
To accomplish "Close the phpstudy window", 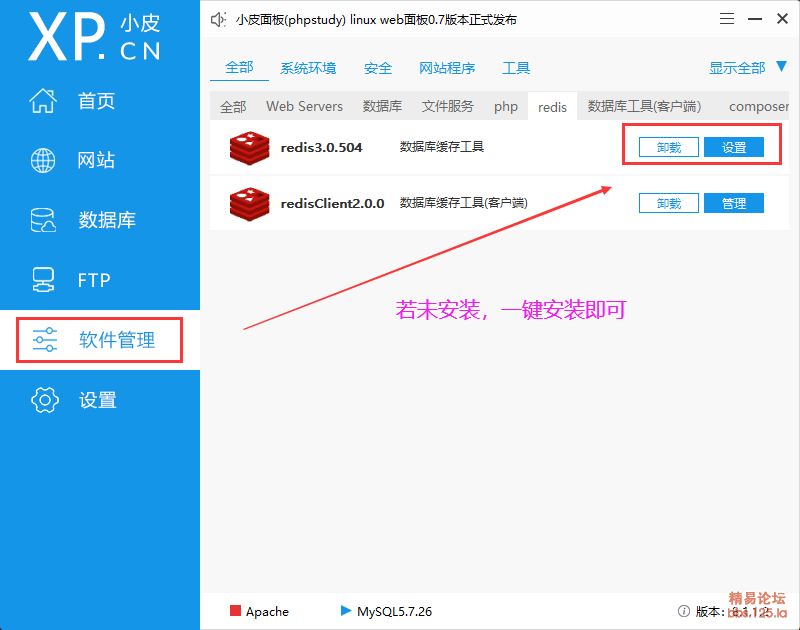I will click(782, 19).
